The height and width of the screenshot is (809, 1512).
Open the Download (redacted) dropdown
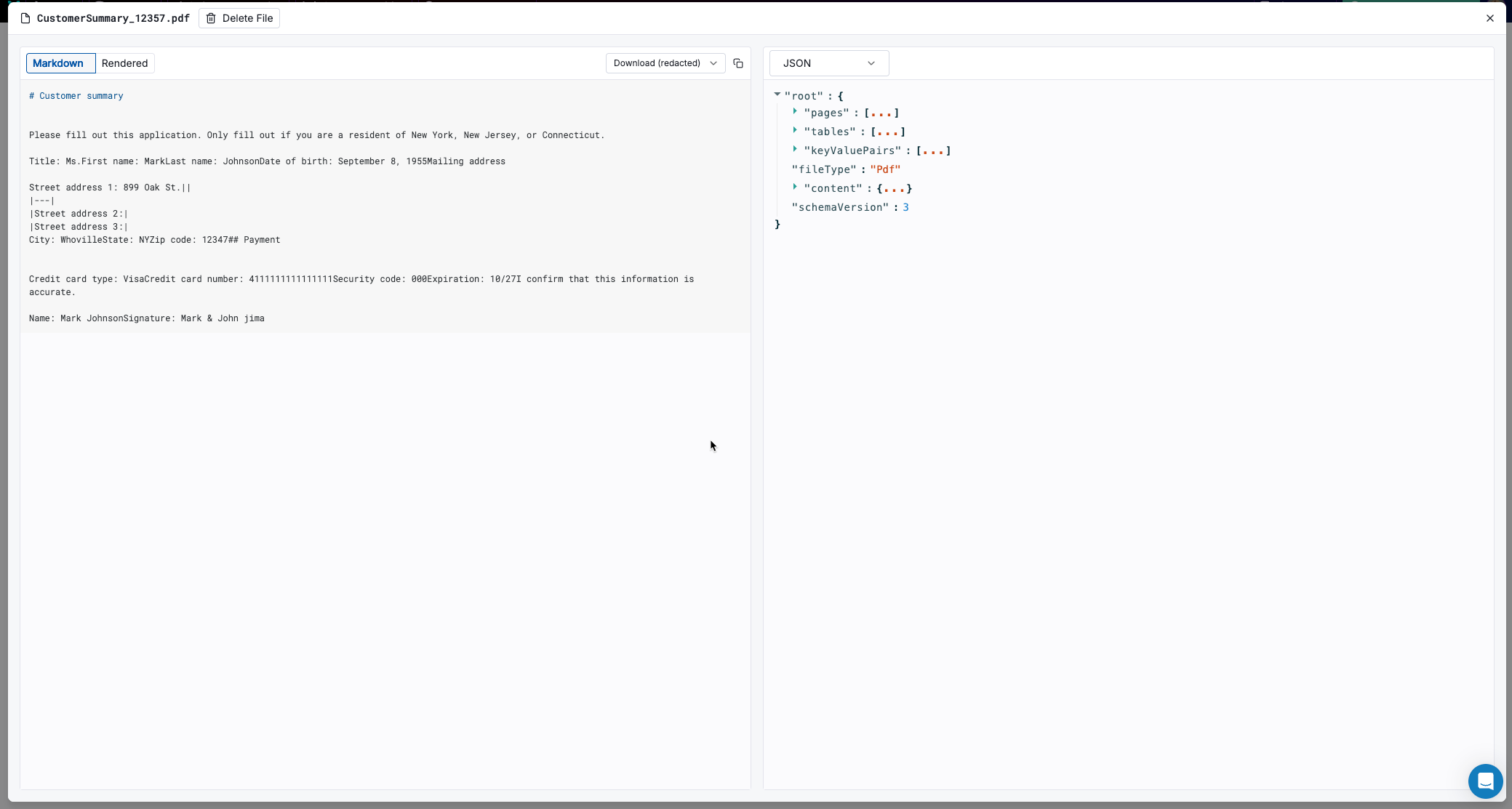click(665, 63)
